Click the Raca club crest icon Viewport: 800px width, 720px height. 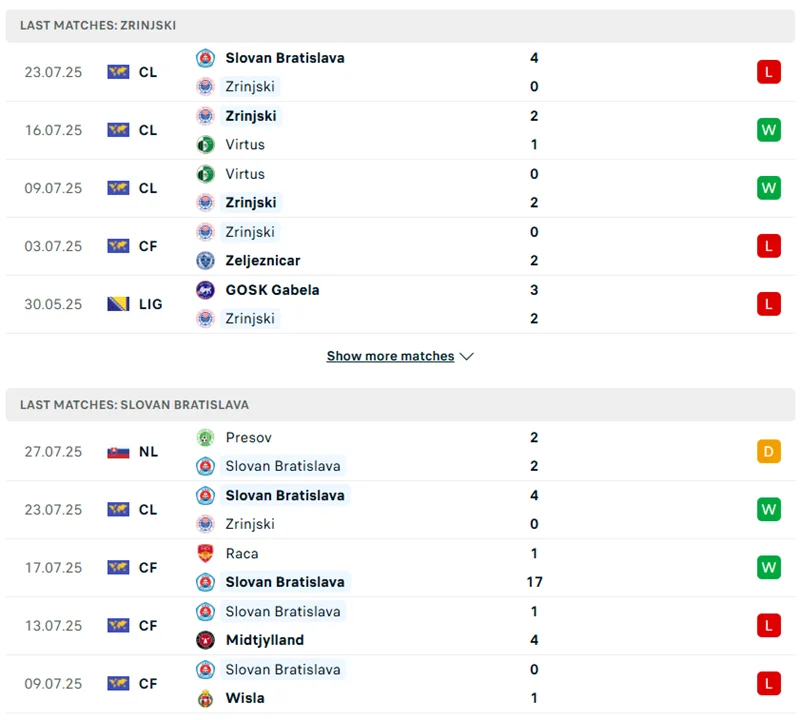205,553
